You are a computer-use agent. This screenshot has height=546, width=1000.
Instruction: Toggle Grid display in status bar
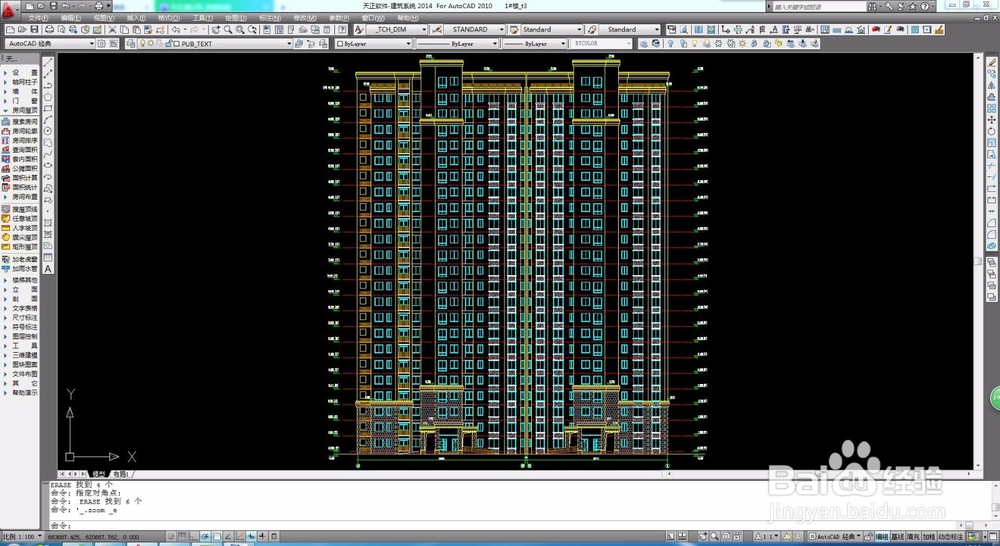(x=182, y=536)
